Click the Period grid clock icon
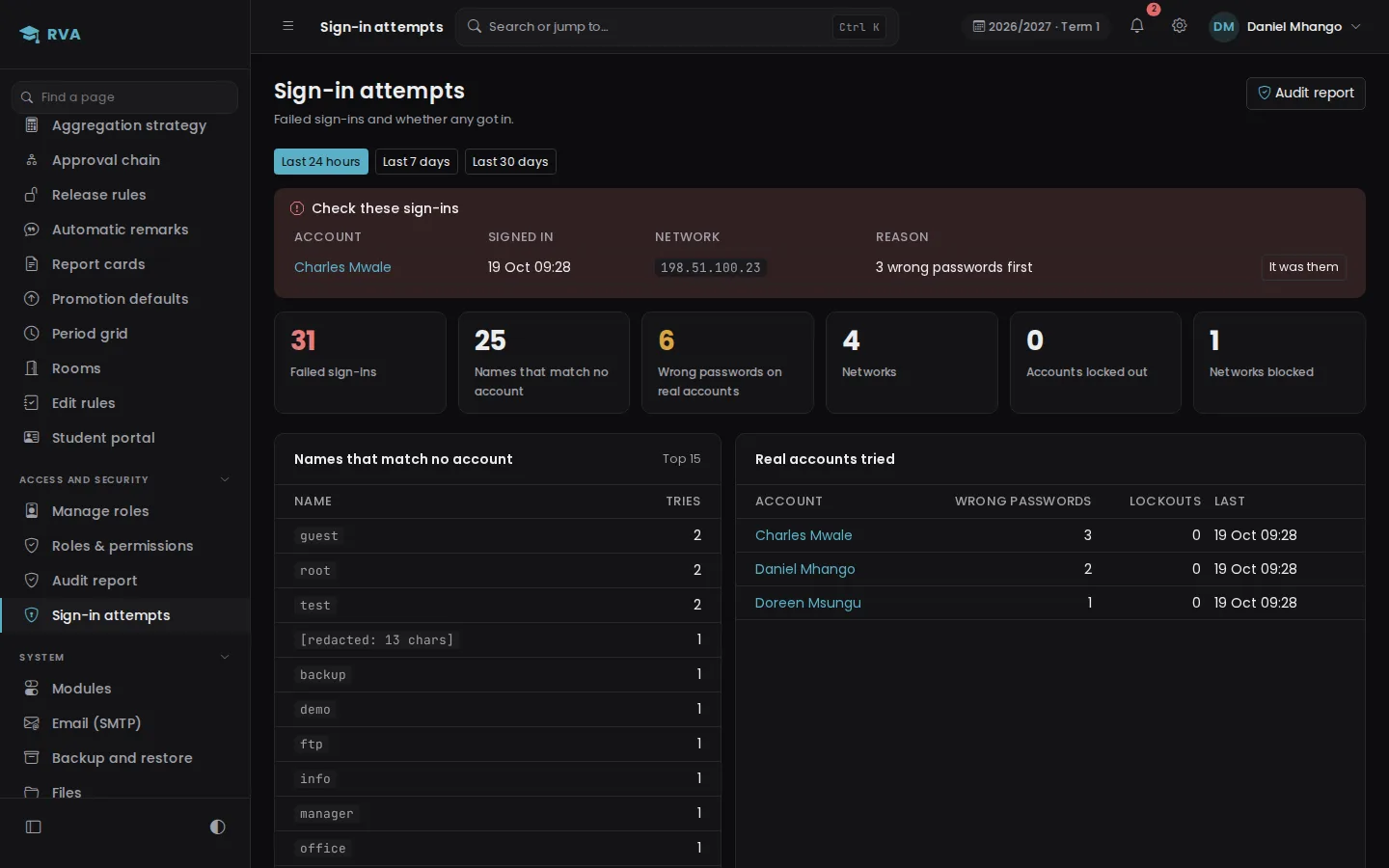Screen dimensions: 1389x868 tap(32, 334)
